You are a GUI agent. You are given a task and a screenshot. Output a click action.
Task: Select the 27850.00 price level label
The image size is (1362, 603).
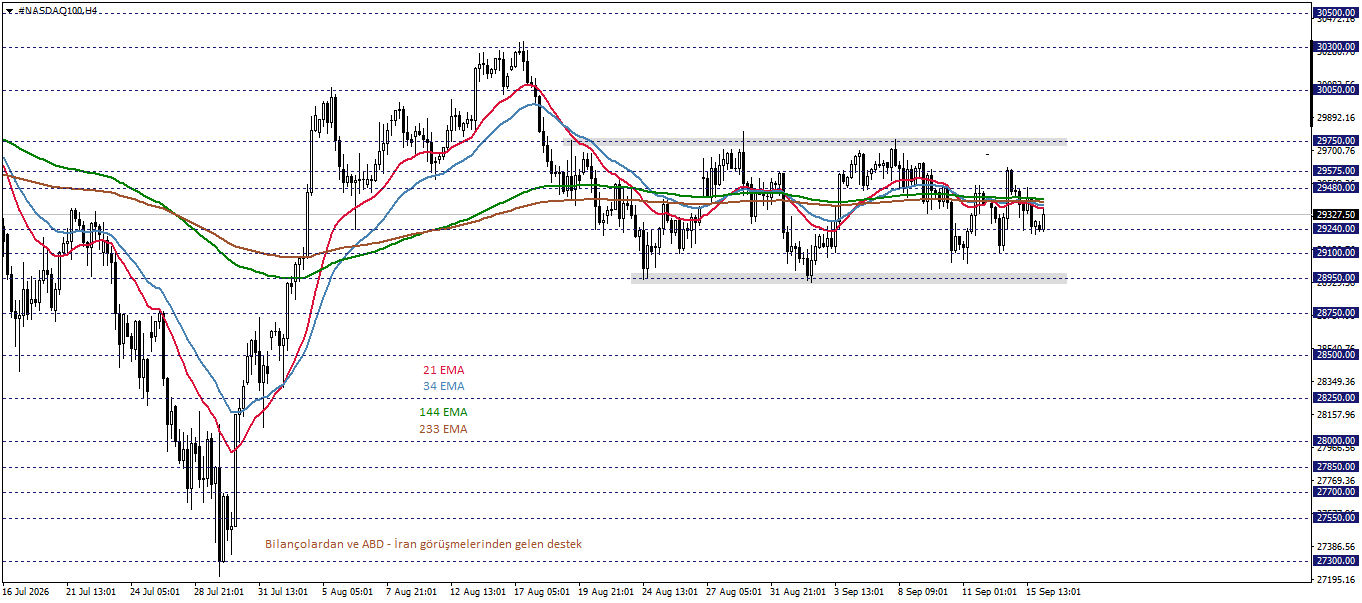[1336, 467]
